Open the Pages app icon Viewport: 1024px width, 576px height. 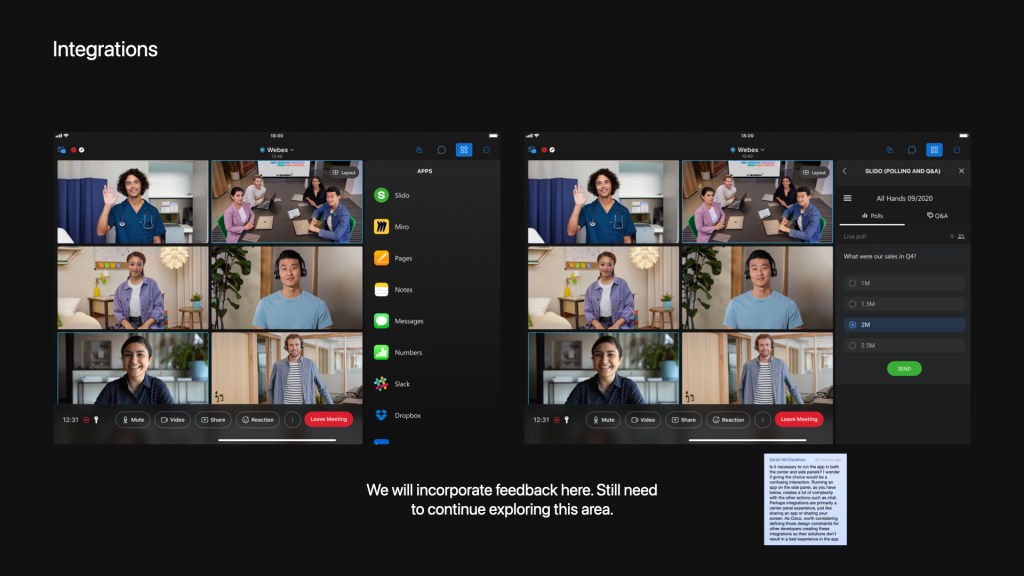[381, 258]
